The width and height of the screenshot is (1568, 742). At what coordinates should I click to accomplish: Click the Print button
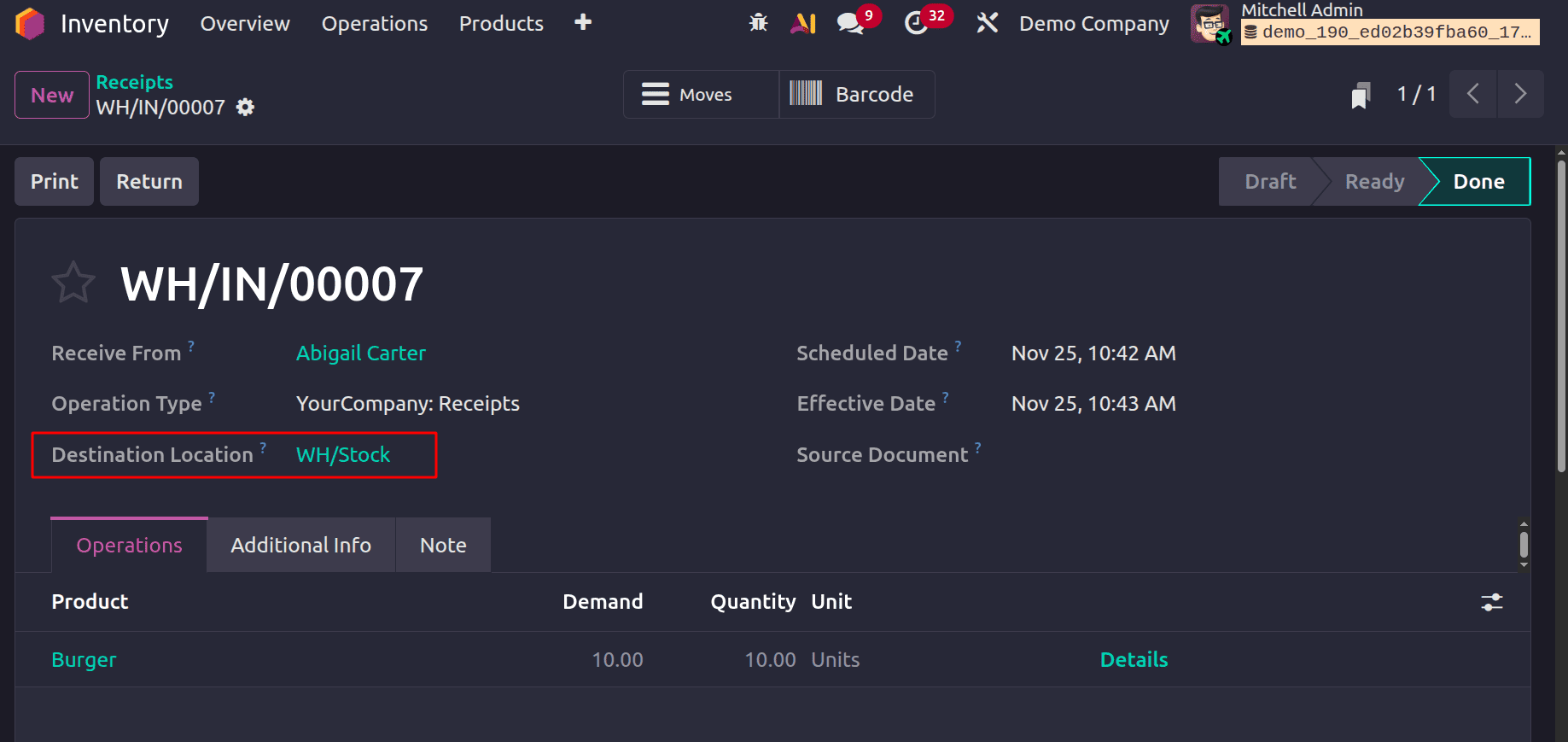[54, 181]
